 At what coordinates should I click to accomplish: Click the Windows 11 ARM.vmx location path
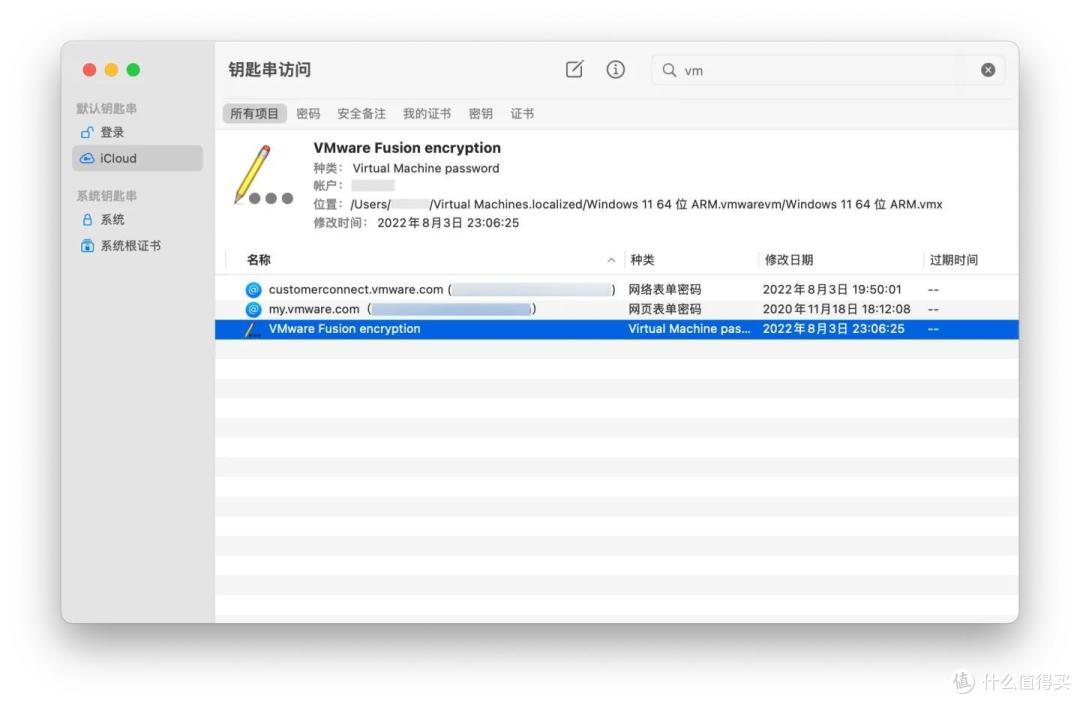(646, 205)
